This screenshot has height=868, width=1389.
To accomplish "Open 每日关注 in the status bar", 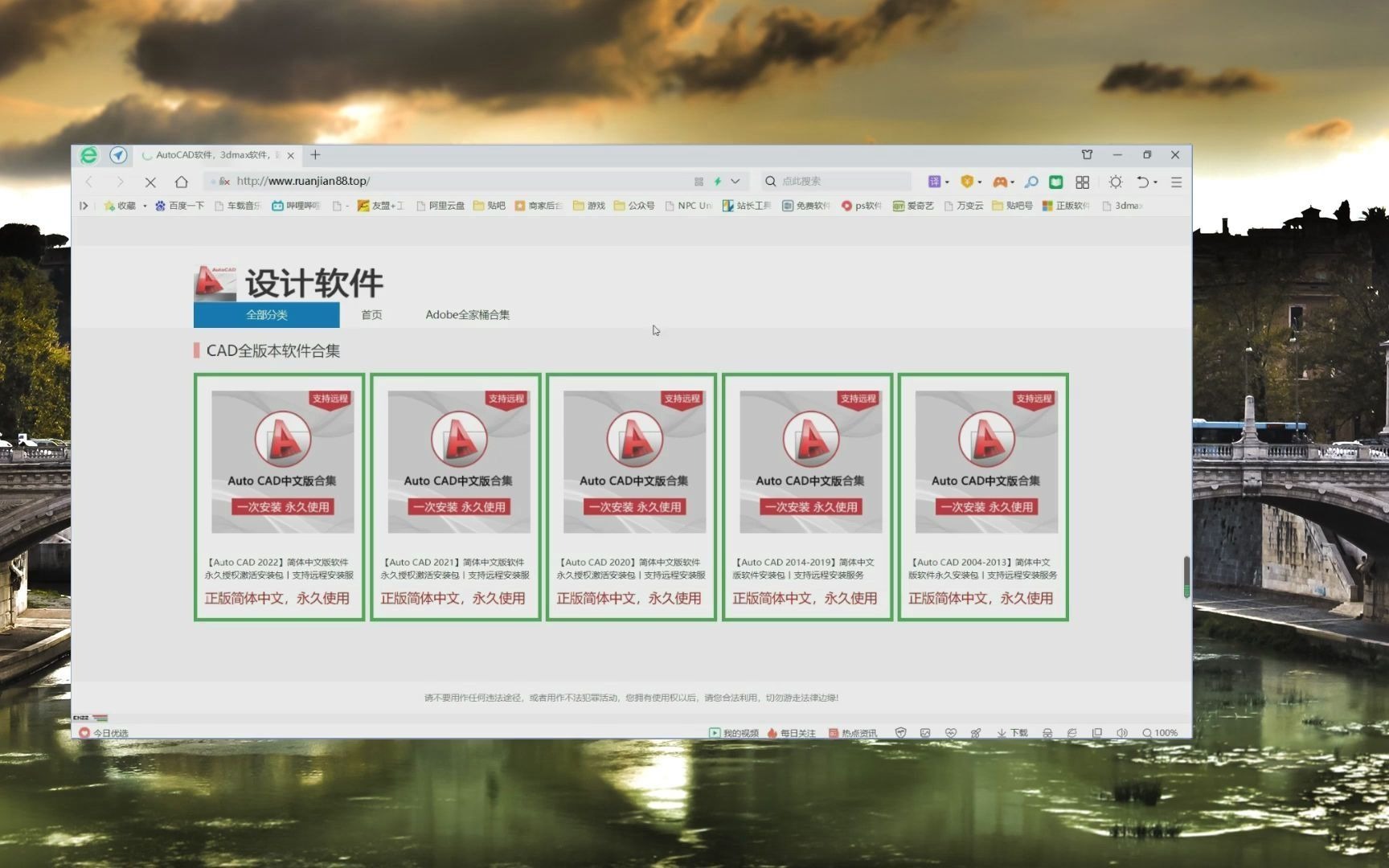I will (x=791, y=733).
